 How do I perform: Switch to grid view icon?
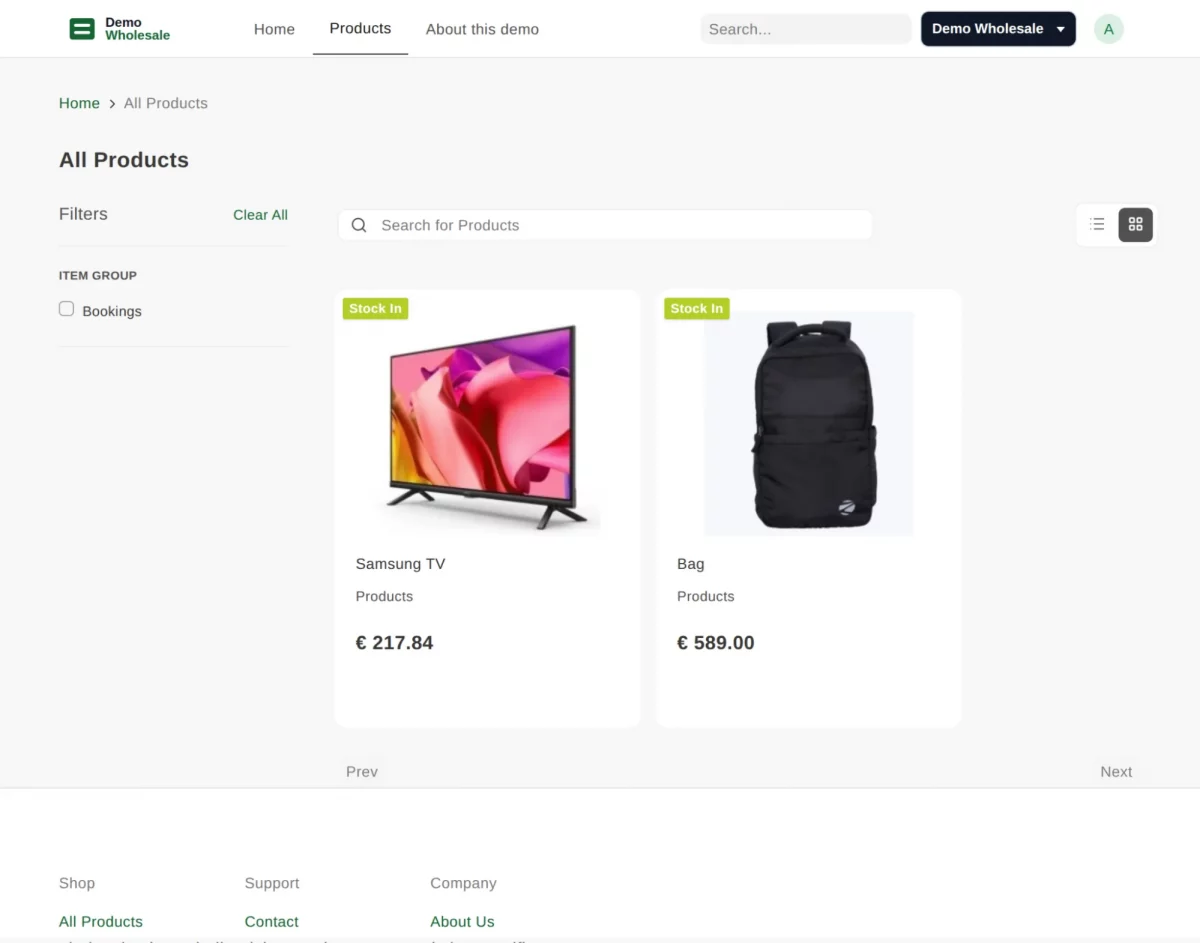(x=1135, y=225)
